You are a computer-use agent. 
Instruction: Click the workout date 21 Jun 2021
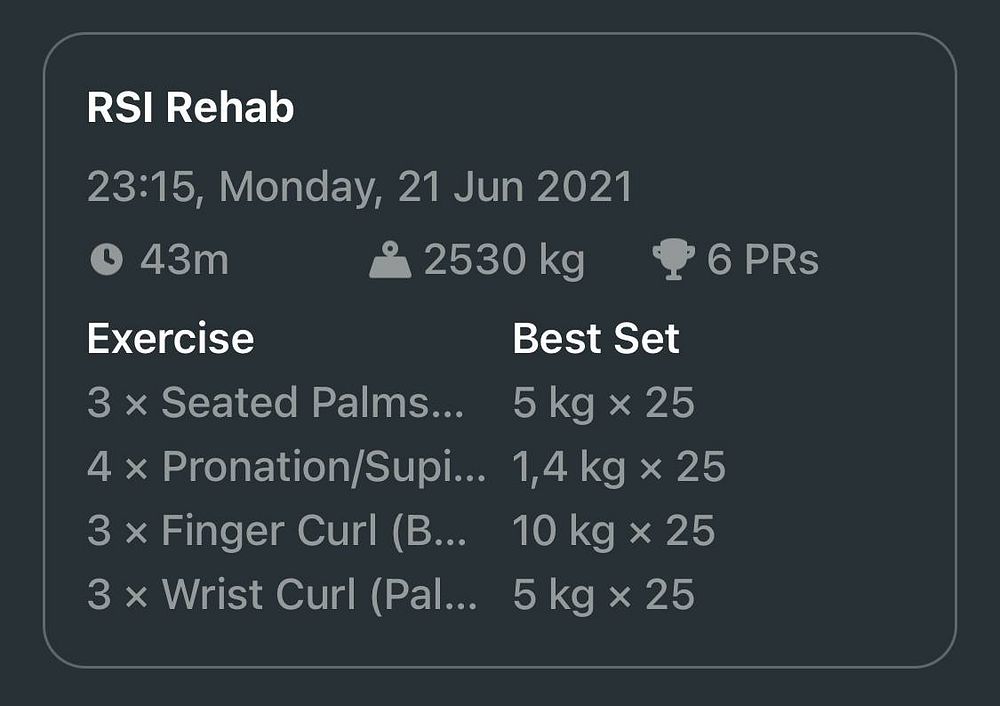click(x=515, y=187)
